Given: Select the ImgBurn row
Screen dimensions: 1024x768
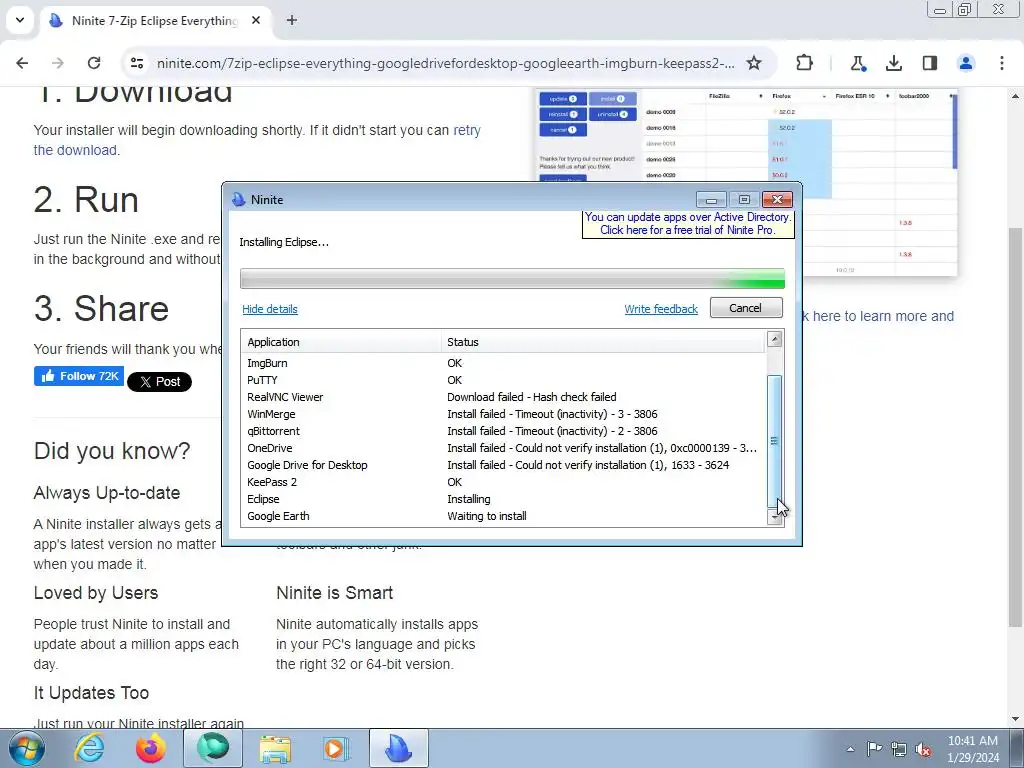Looking at the screenshot, I should click(x=503, y=363).
